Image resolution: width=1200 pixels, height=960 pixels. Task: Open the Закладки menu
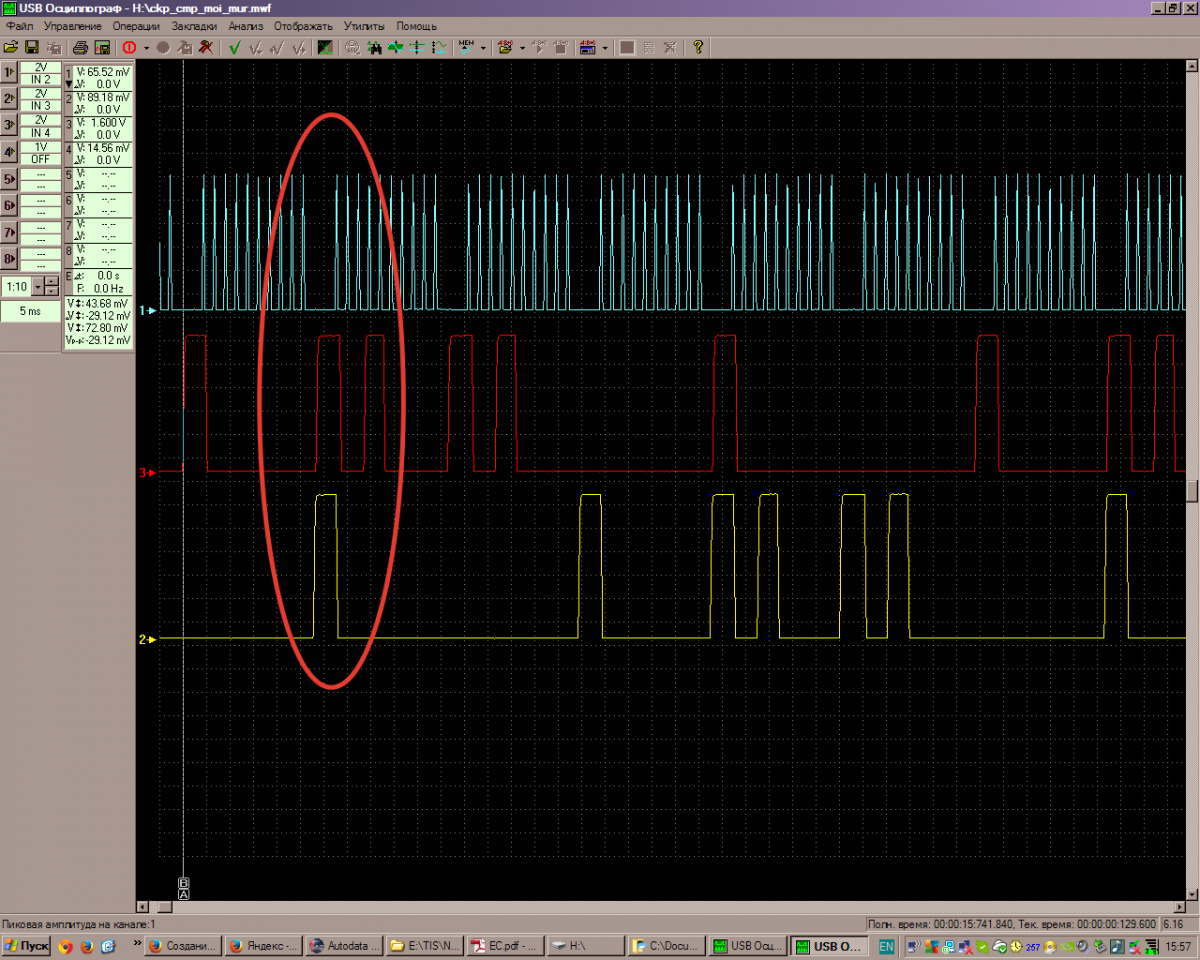coord(194,25)
